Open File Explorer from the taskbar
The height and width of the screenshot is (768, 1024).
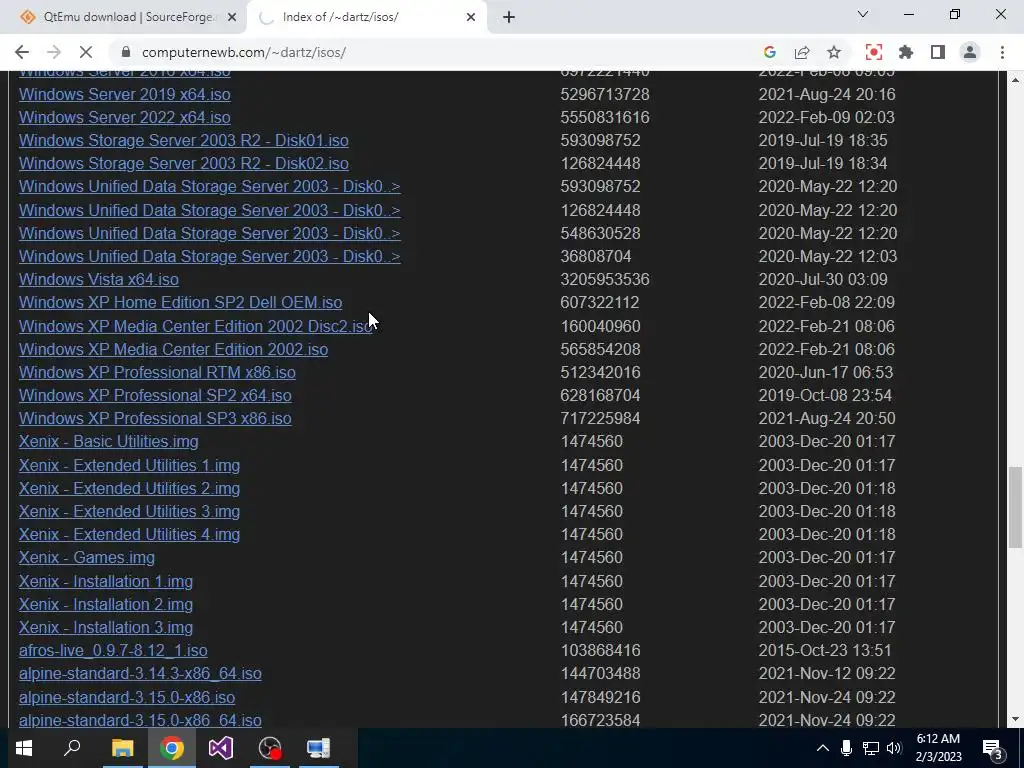point(122,748)
